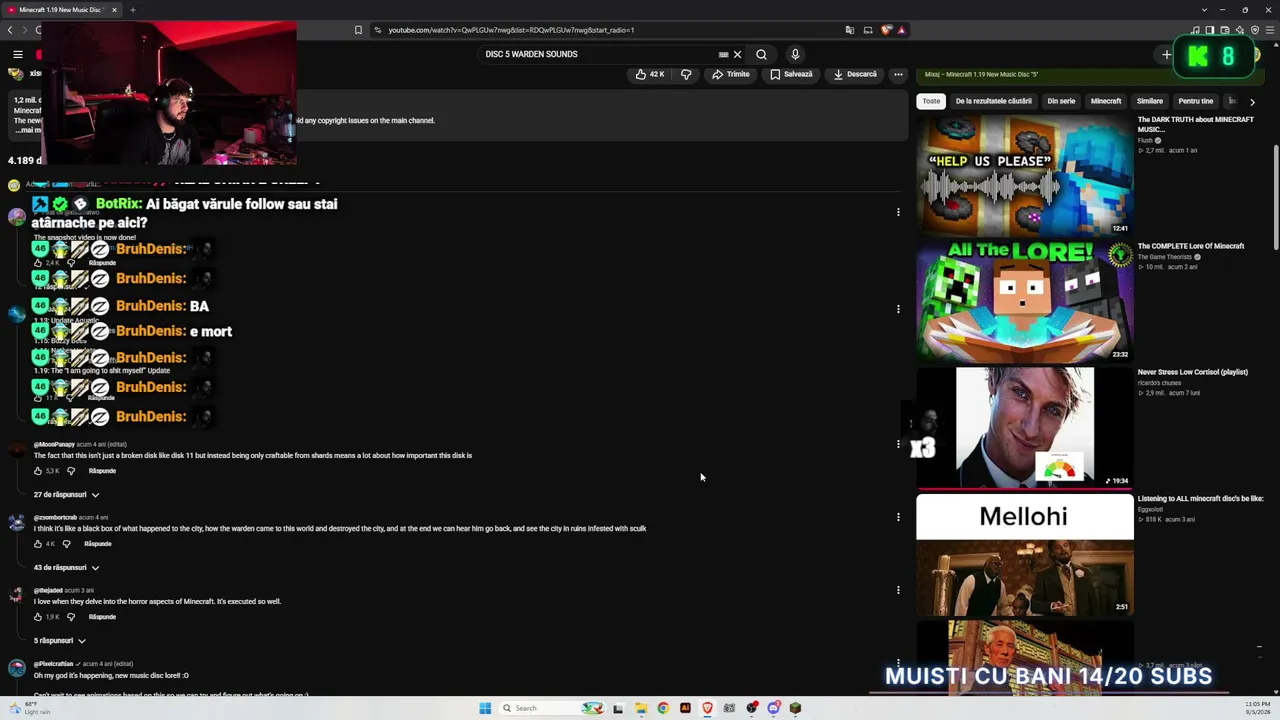Viewport: 1280px width, 720px height.
Task: Go back with the browser back arrow
Action: point(11,30)
